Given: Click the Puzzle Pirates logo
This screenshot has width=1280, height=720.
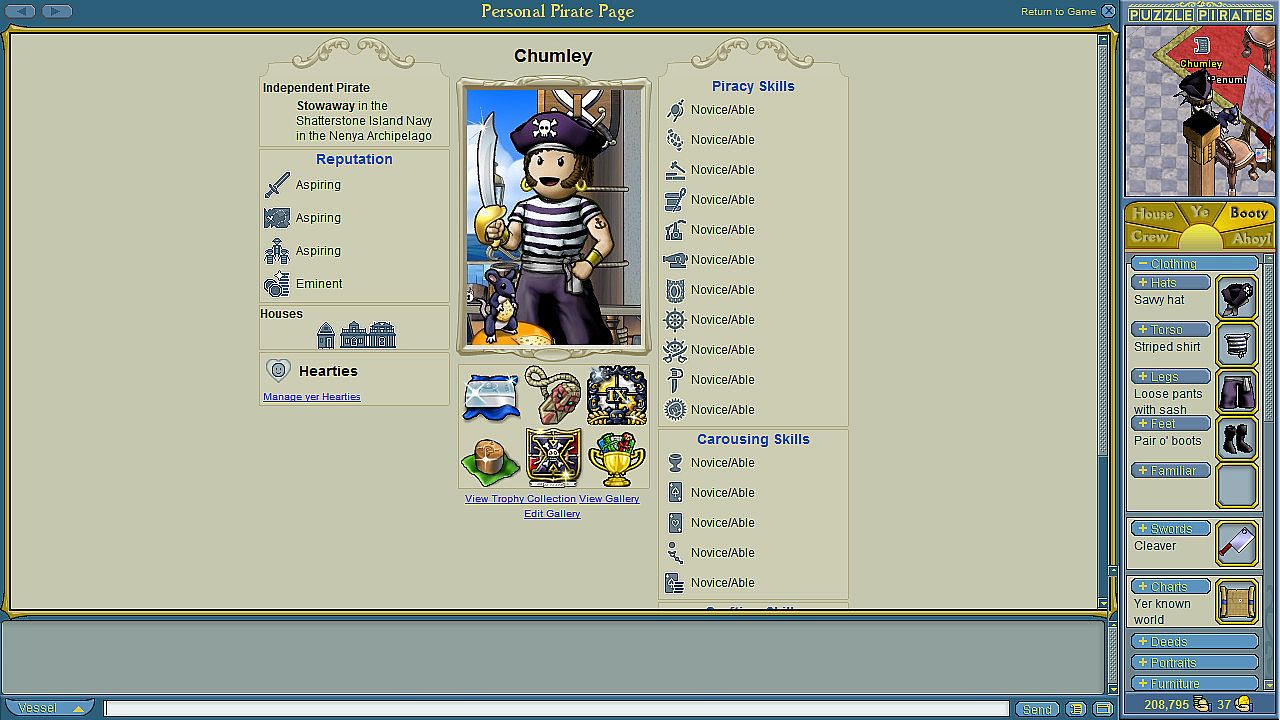Looking at the screenshot, I should point(1200,14).
